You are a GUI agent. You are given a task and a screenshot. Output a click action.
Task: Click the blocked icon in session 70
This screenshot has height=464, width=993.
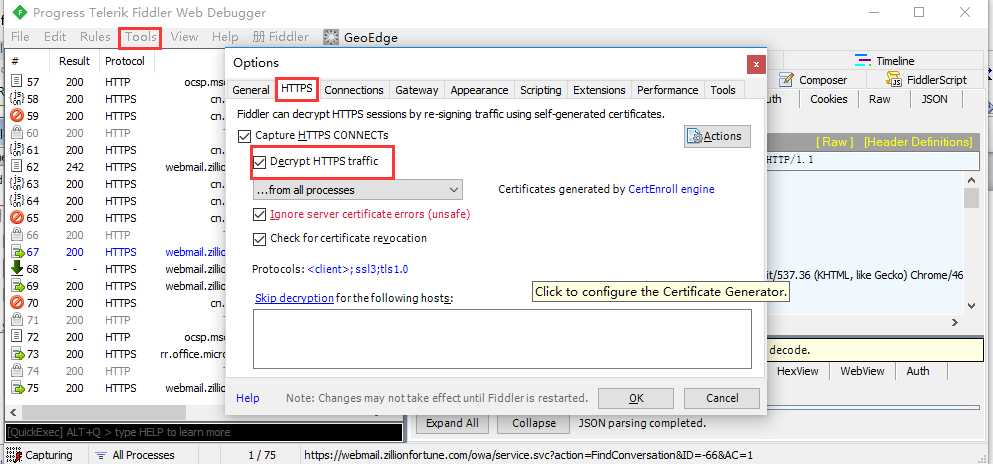17,303
